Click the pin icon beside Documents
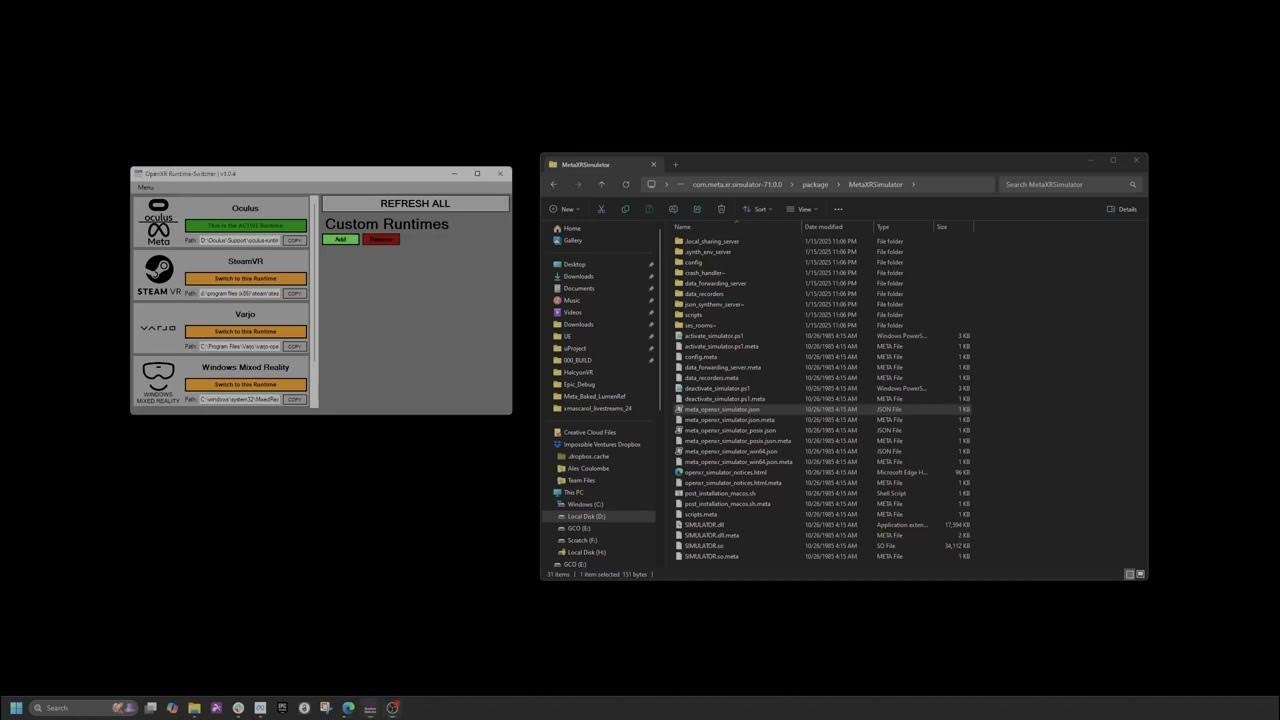The width and height of the screenshot is (1280, 720). pyautogui.click(x=651, y=288)
